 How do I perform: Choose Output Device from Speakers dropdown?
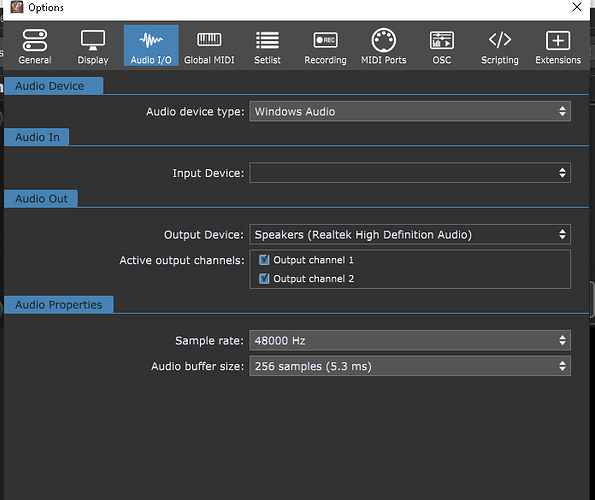point(410,234)
